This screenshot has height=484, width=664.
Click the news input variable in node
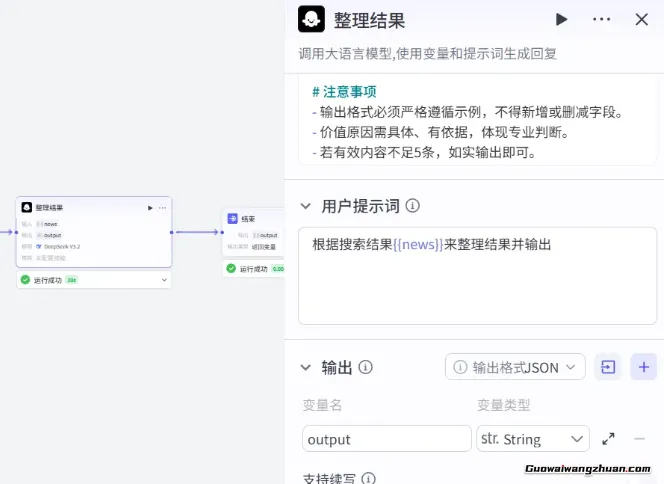tap(47, 224)
